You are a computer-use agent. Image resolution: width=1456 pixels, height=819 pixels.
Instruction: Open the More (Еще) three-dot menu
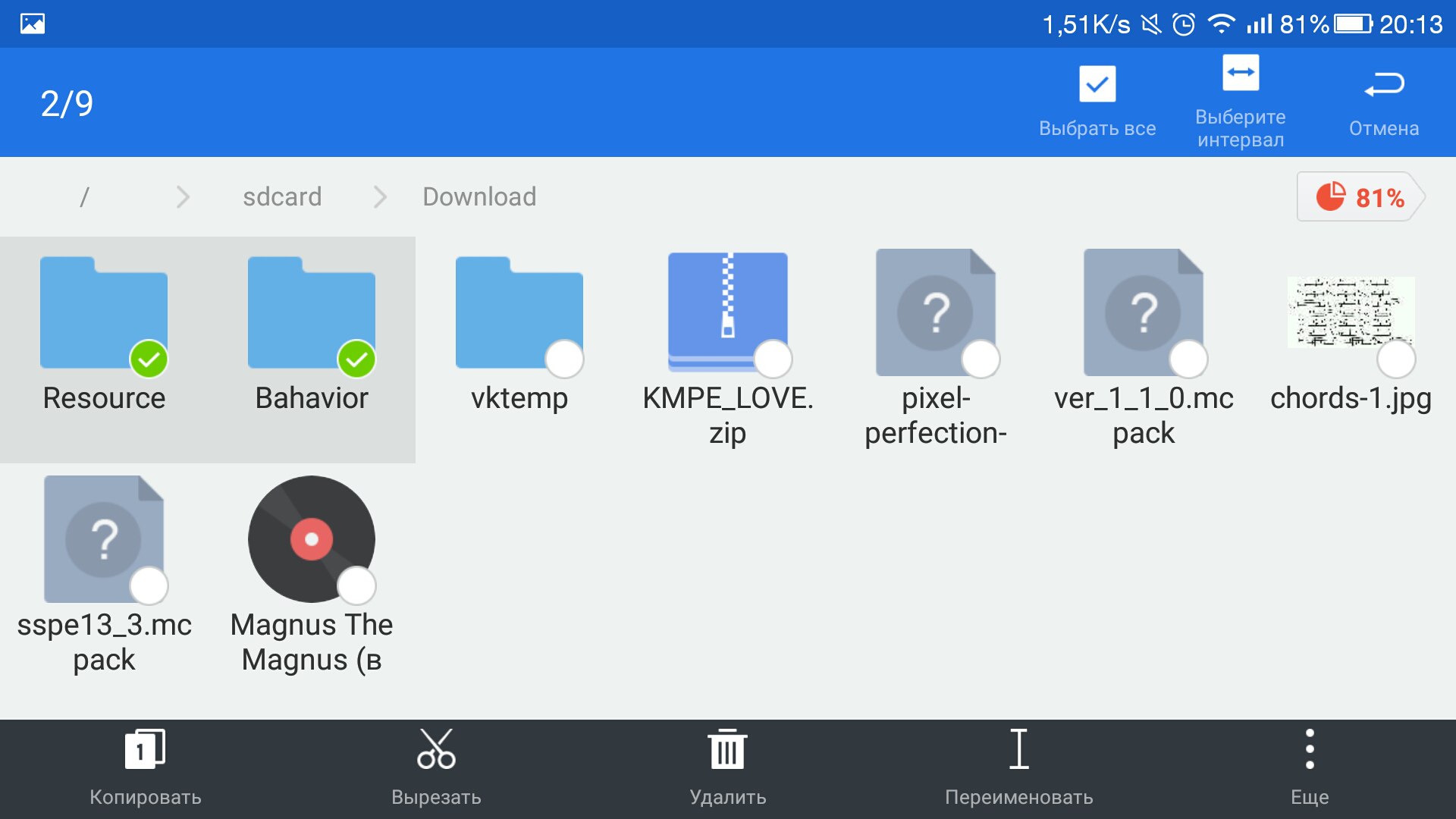tap(1310, 750)
